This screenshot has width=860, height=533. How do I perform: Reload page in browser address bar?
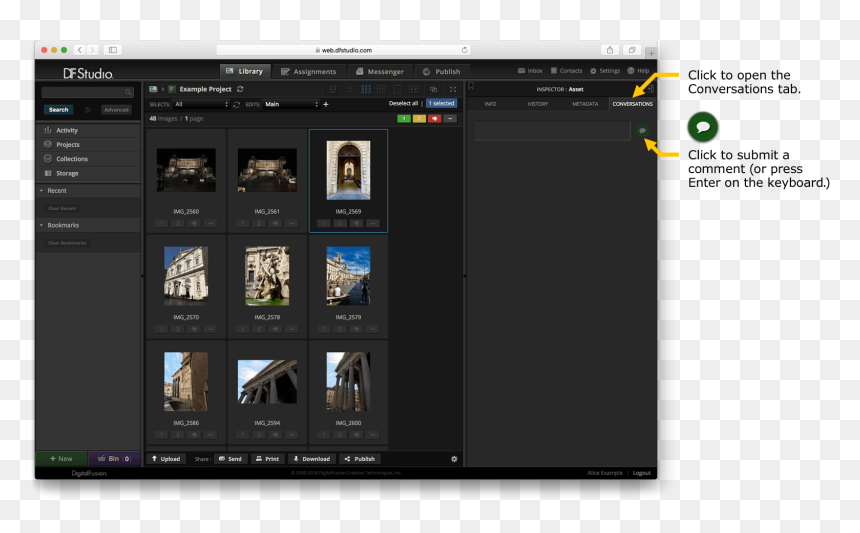(465, 50)
